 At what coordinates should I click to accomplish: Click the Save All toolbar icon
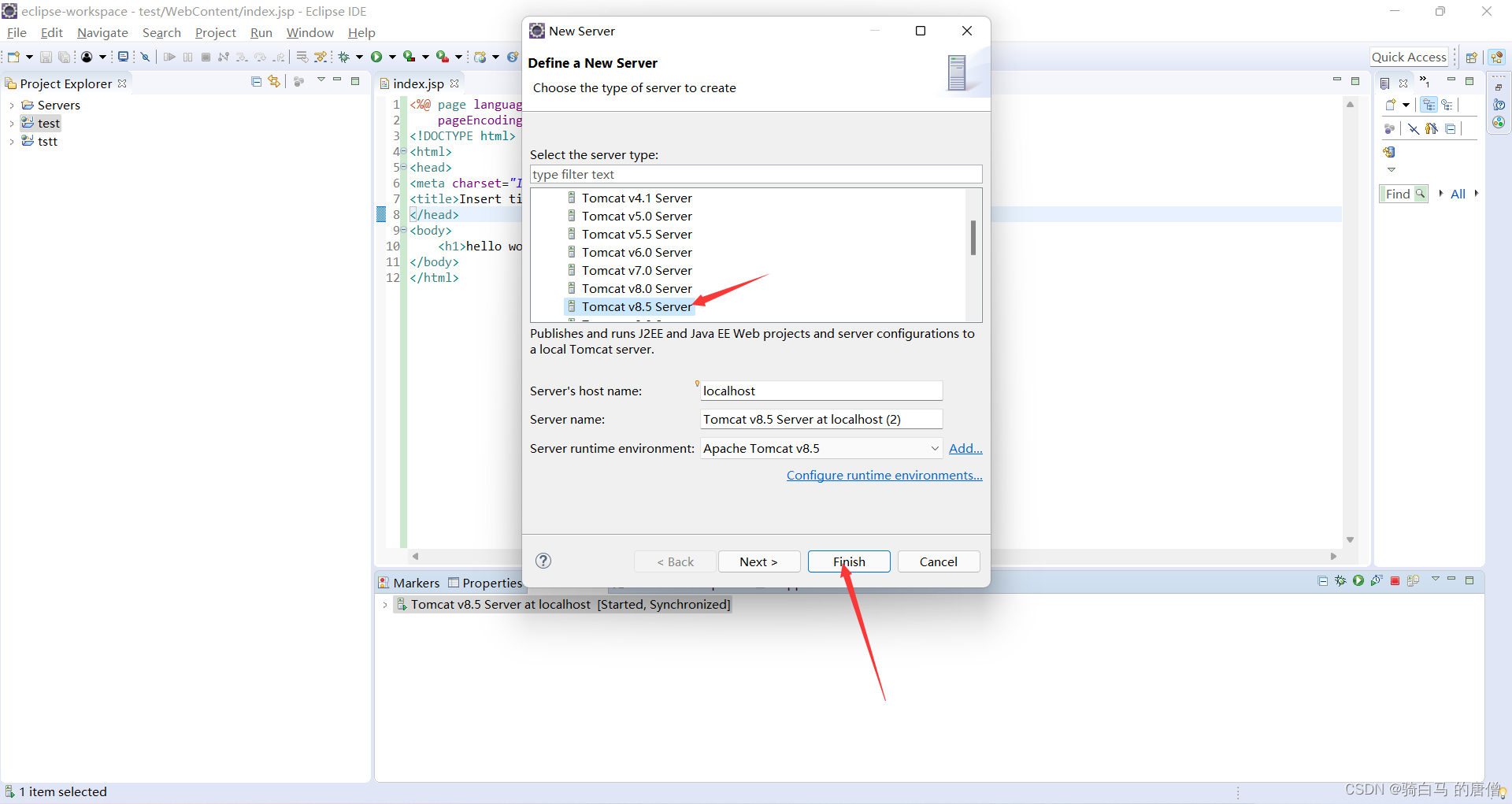pyautogui.click(x=64, y=57)
